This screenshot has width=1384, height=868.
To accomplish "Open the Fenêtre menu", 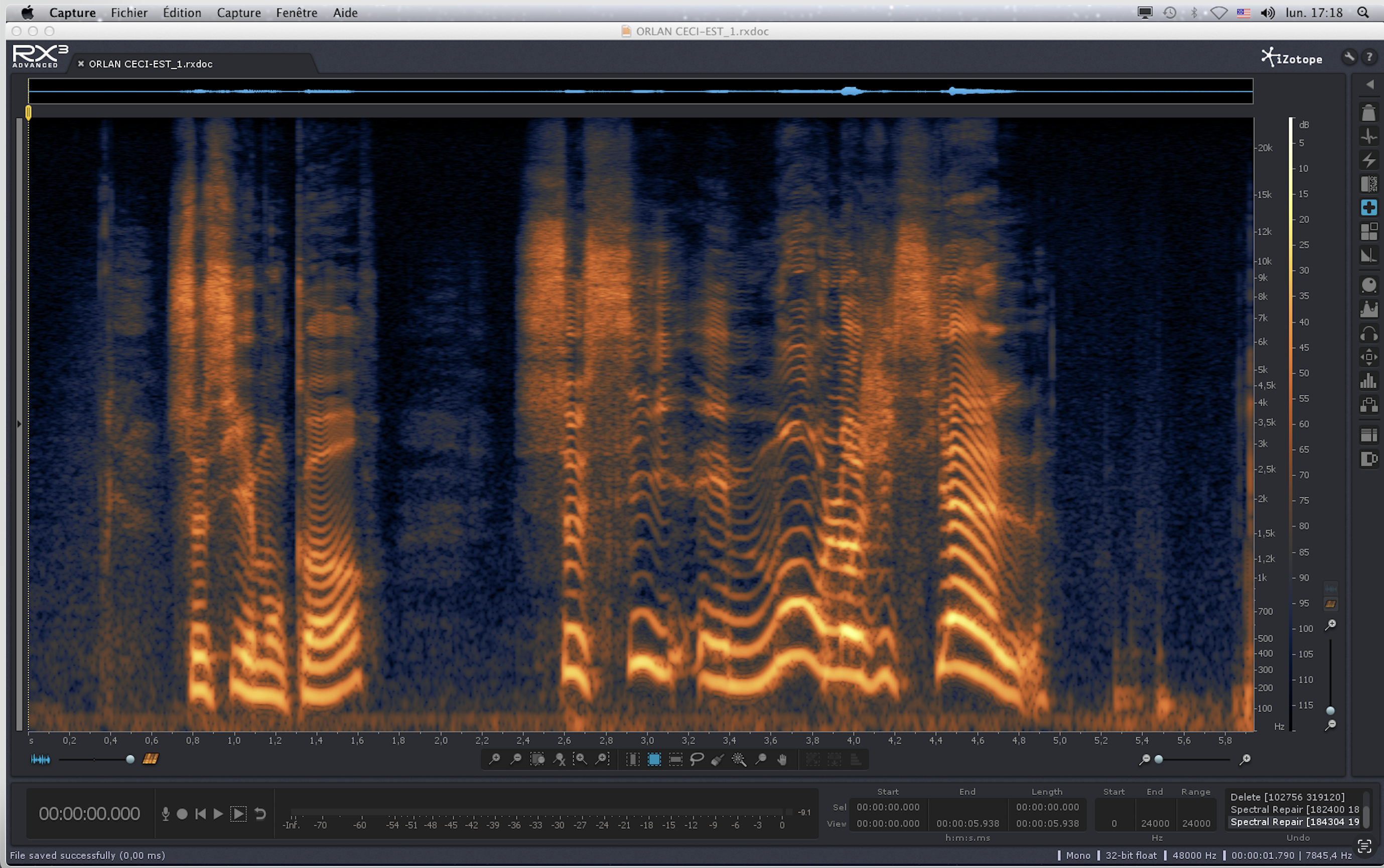I will click(296, 13).
